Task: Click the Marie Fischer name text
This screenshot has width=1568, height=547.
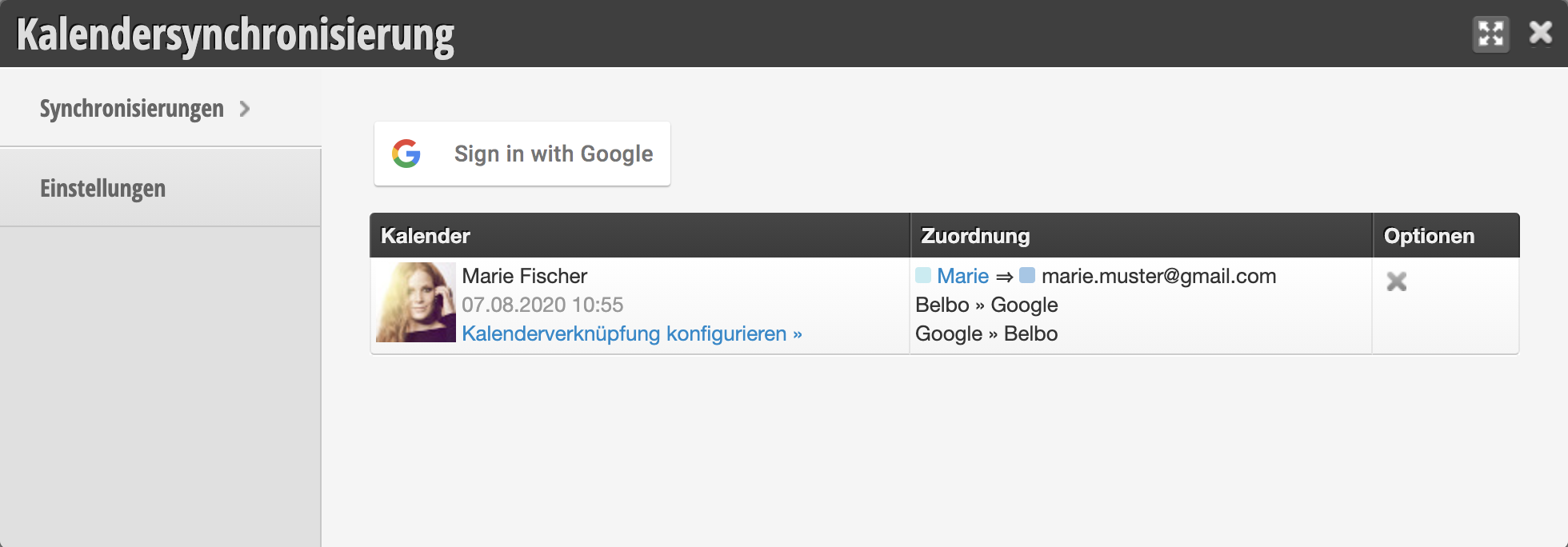Action: (525, 276)
